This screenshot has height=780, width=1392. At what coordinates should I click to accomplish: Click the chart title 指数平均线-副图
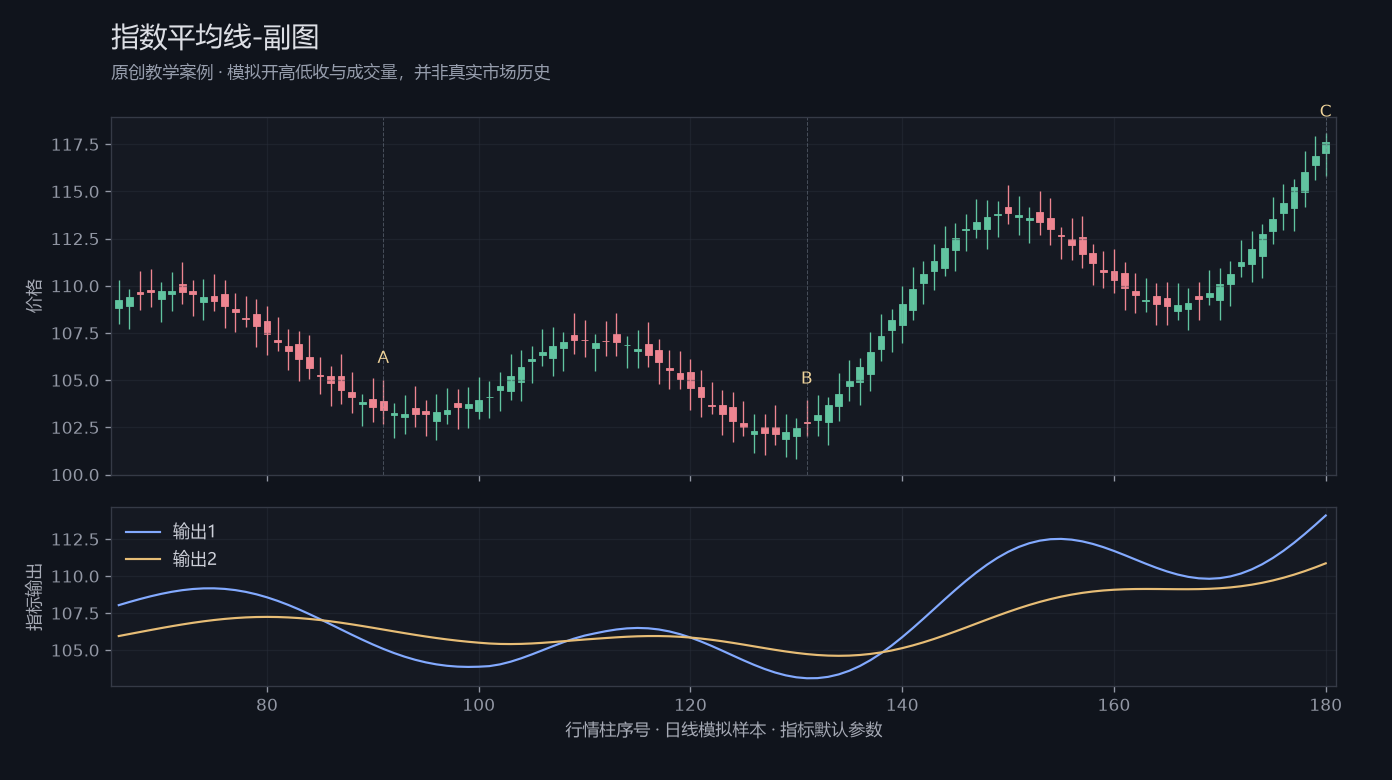coord(215,38)
